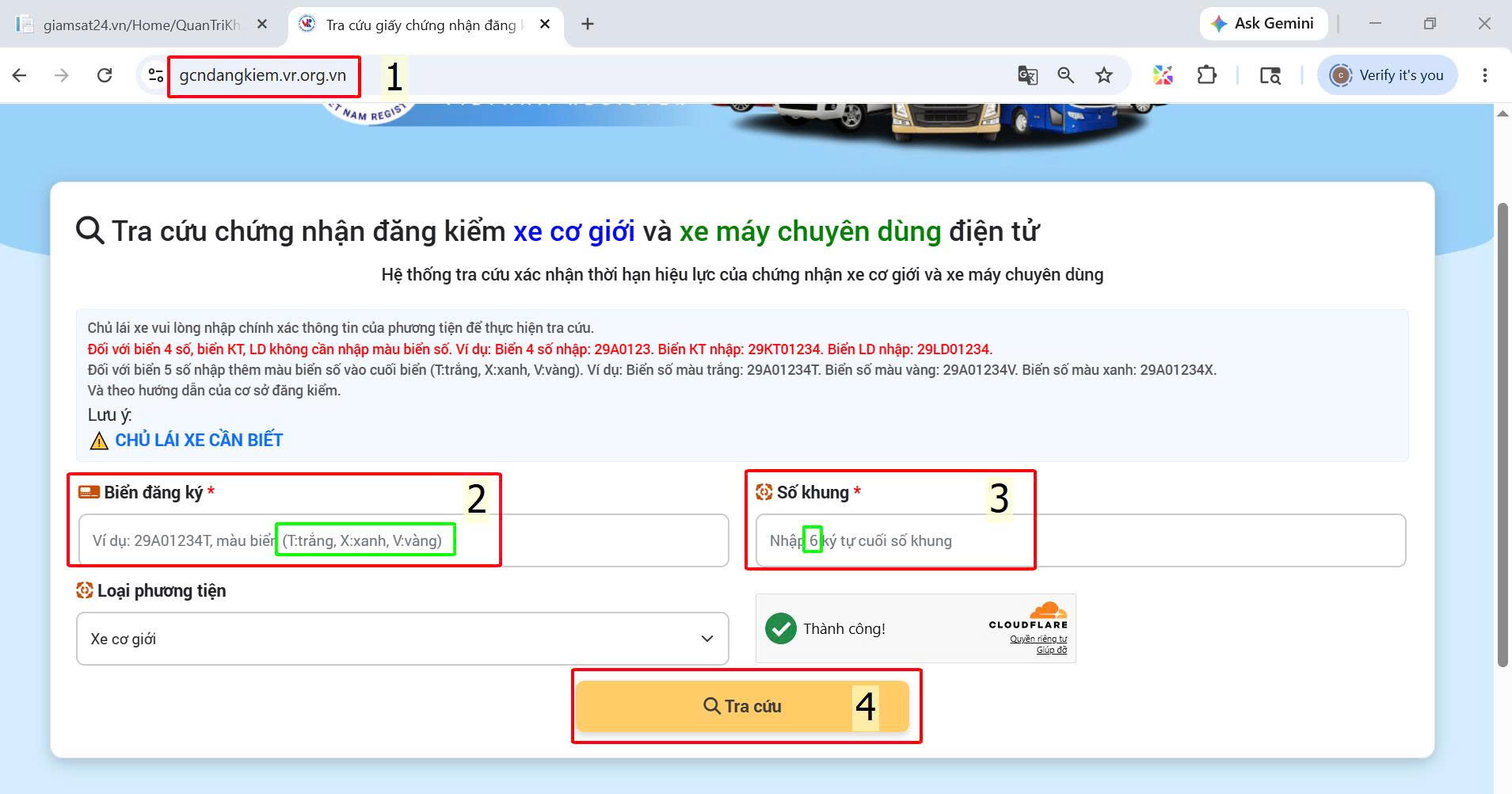Viewport: 1512px width, 794px height.
Task: Click the license plate icon beside Biển đăng ký
Action: [89, 492]
